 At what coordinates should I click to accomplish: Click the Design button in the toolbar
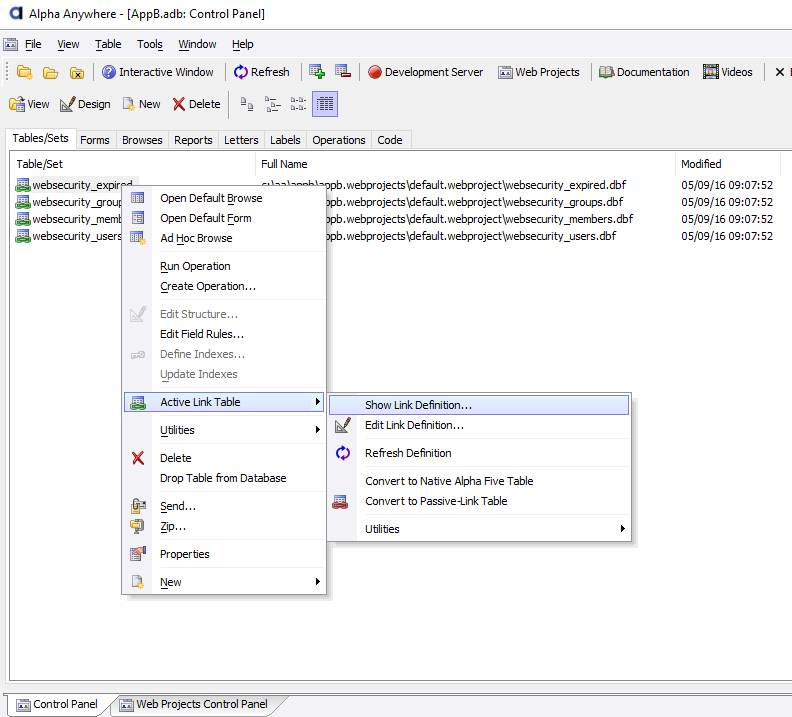tap(85, 104)
